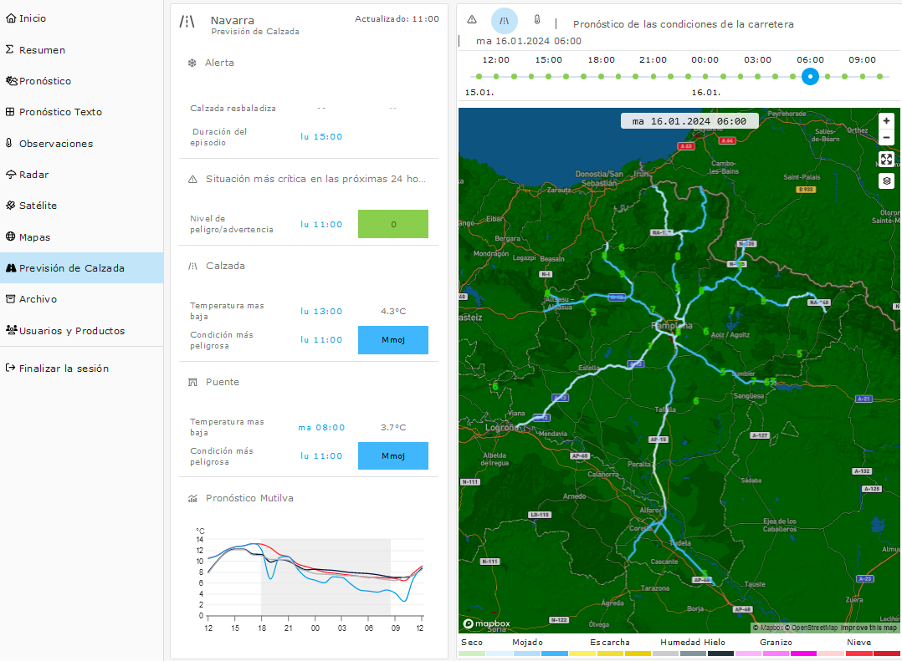Click the Mapbox logo on the map
Viewport: 902px width, 662px height.
tap(487, 623)
